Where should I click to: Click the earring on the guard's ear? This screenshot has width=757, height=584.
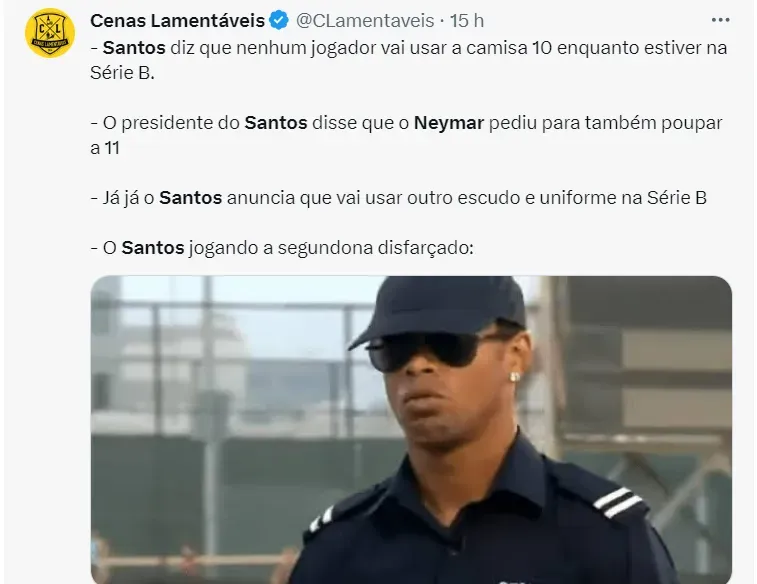(x=515, y=376)
